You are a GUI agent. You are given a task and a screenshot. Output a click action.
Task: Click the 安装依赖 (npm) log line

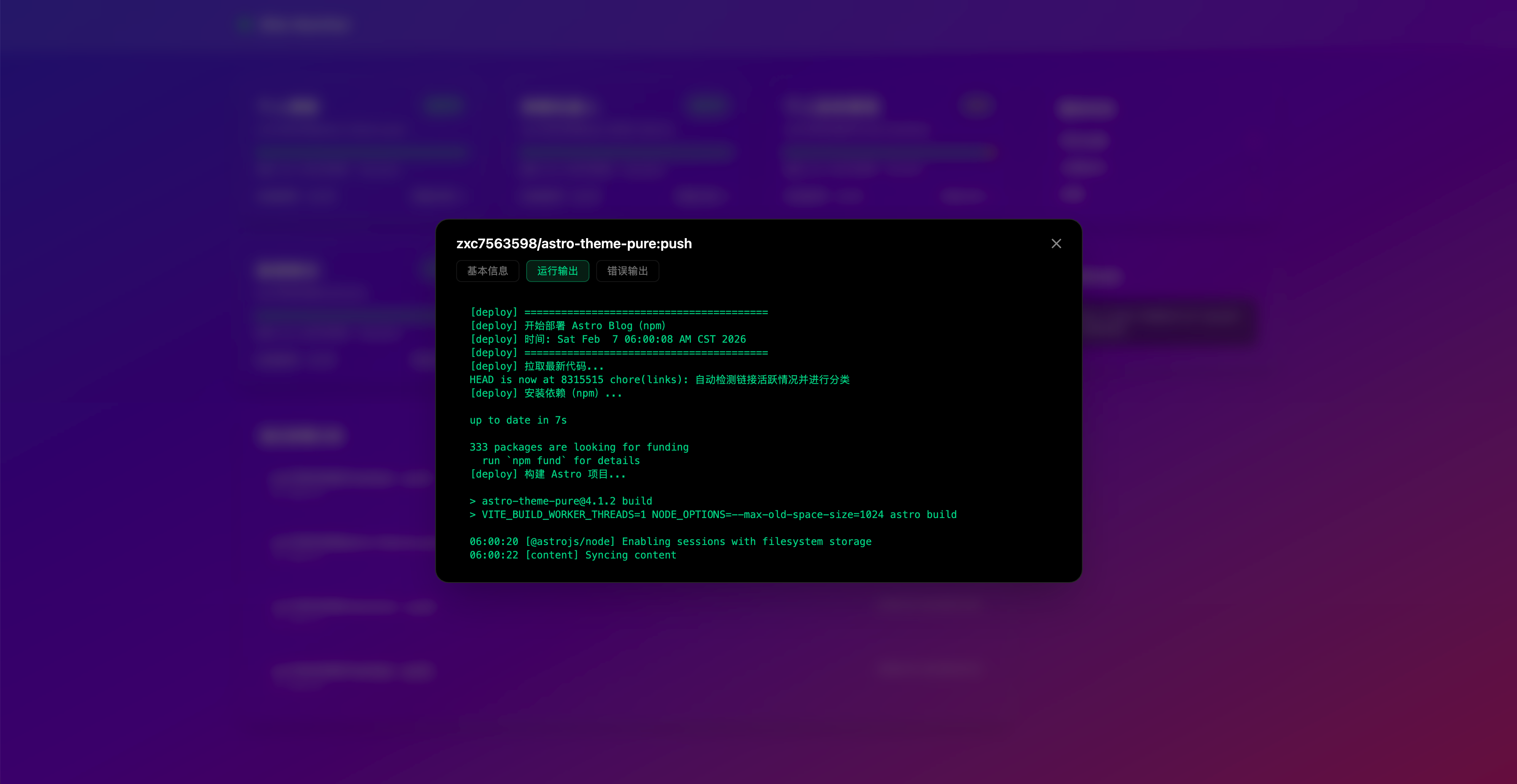coord(545,393)
